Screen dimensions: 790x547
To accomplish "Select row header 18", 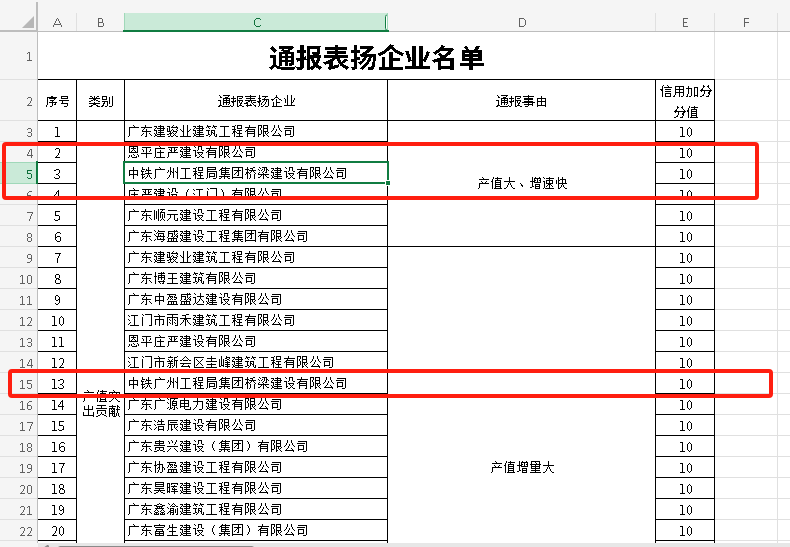I will click(19, 447).
